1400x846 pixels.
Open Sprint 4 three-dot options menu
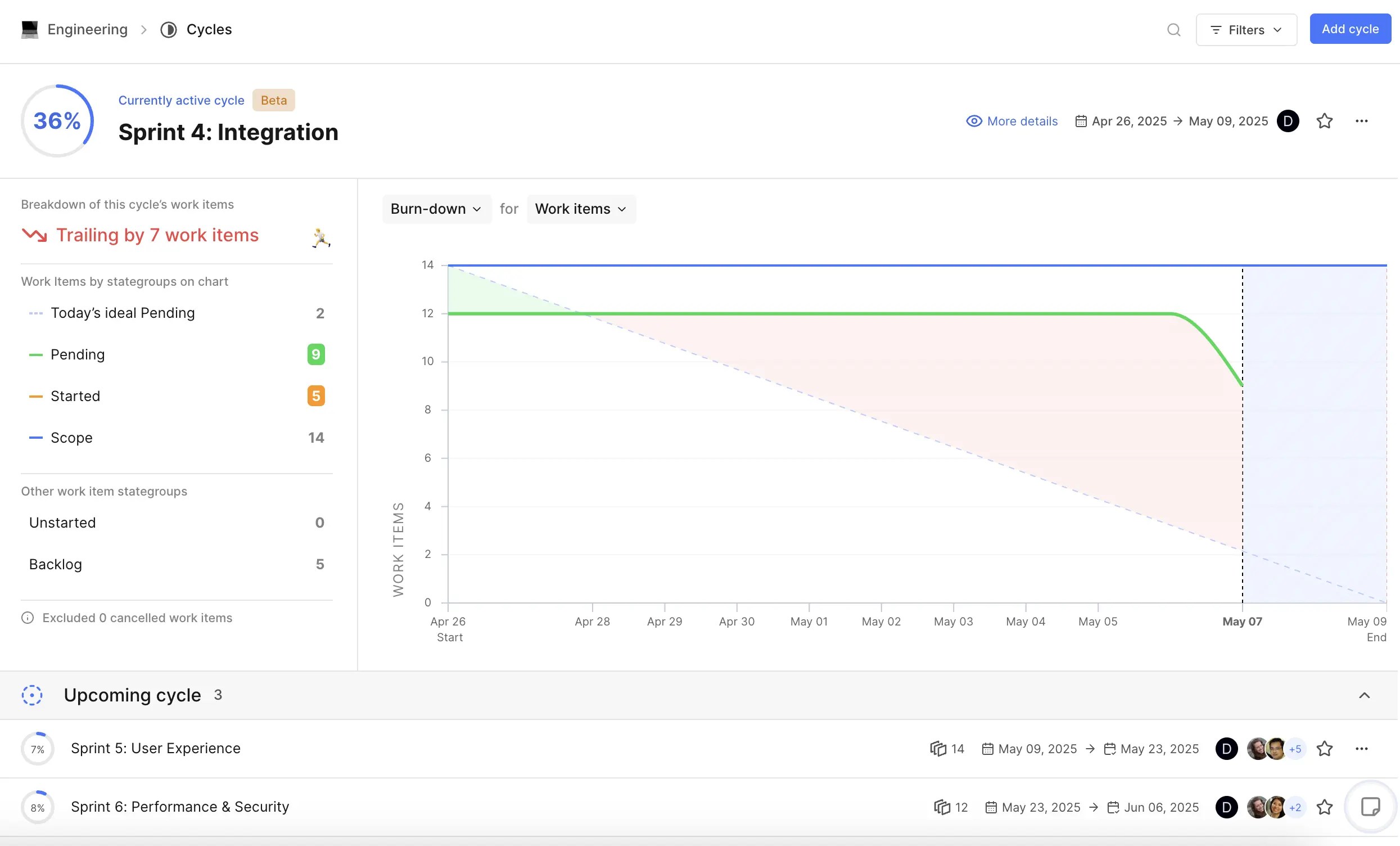coord(1361,121)
